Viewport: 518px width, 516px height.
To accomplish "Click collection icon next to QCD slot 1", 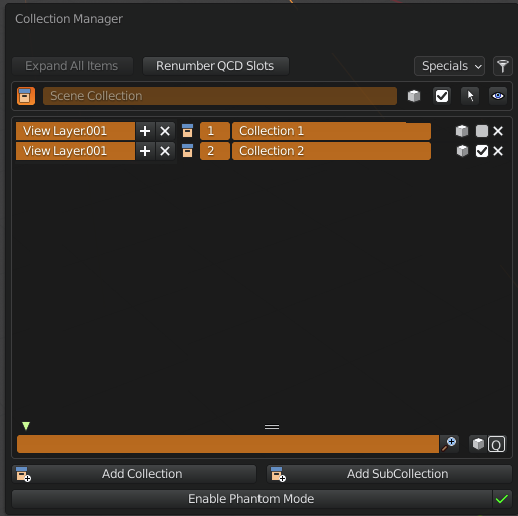I will [x=187, y=131].
